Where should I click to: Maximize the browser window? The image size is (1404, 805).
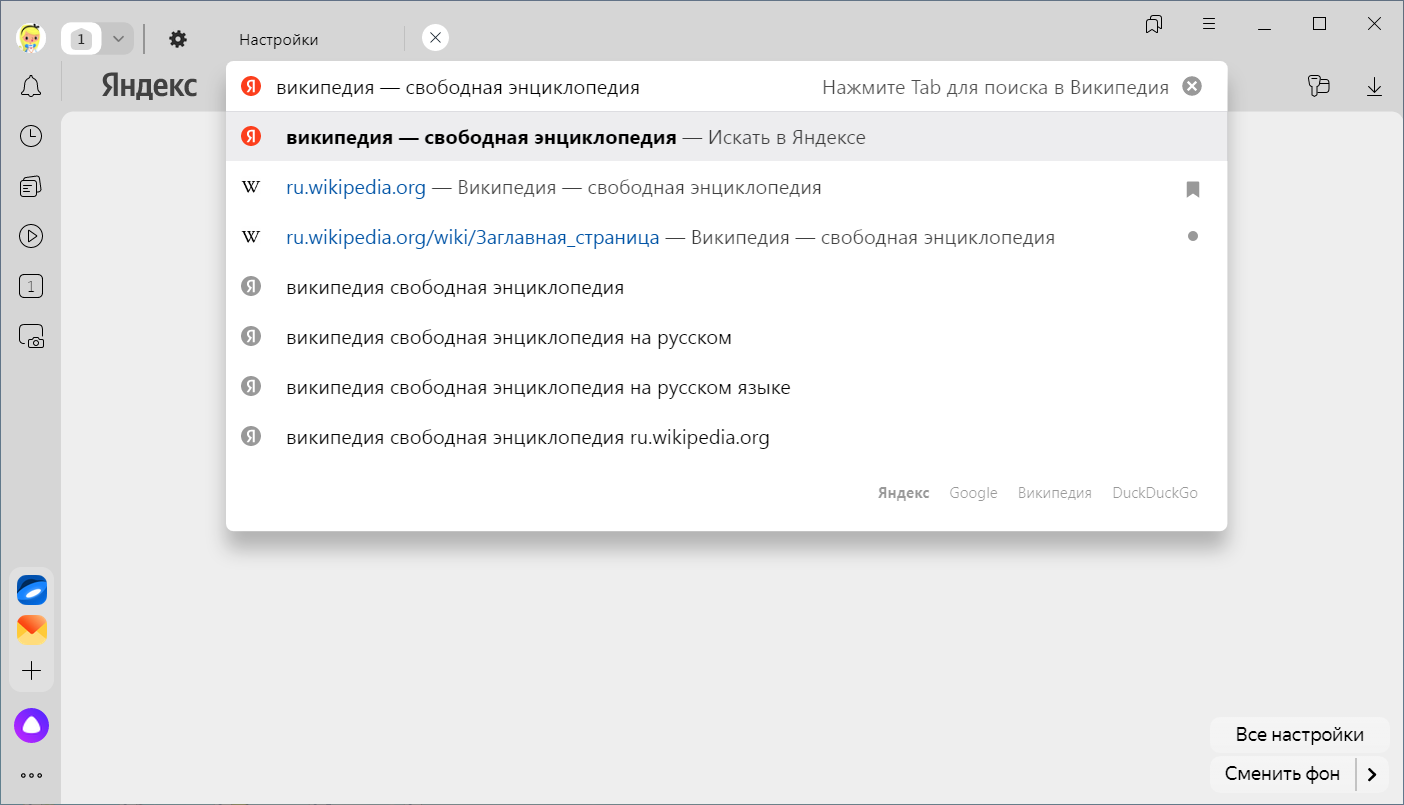coord(1319,24)
